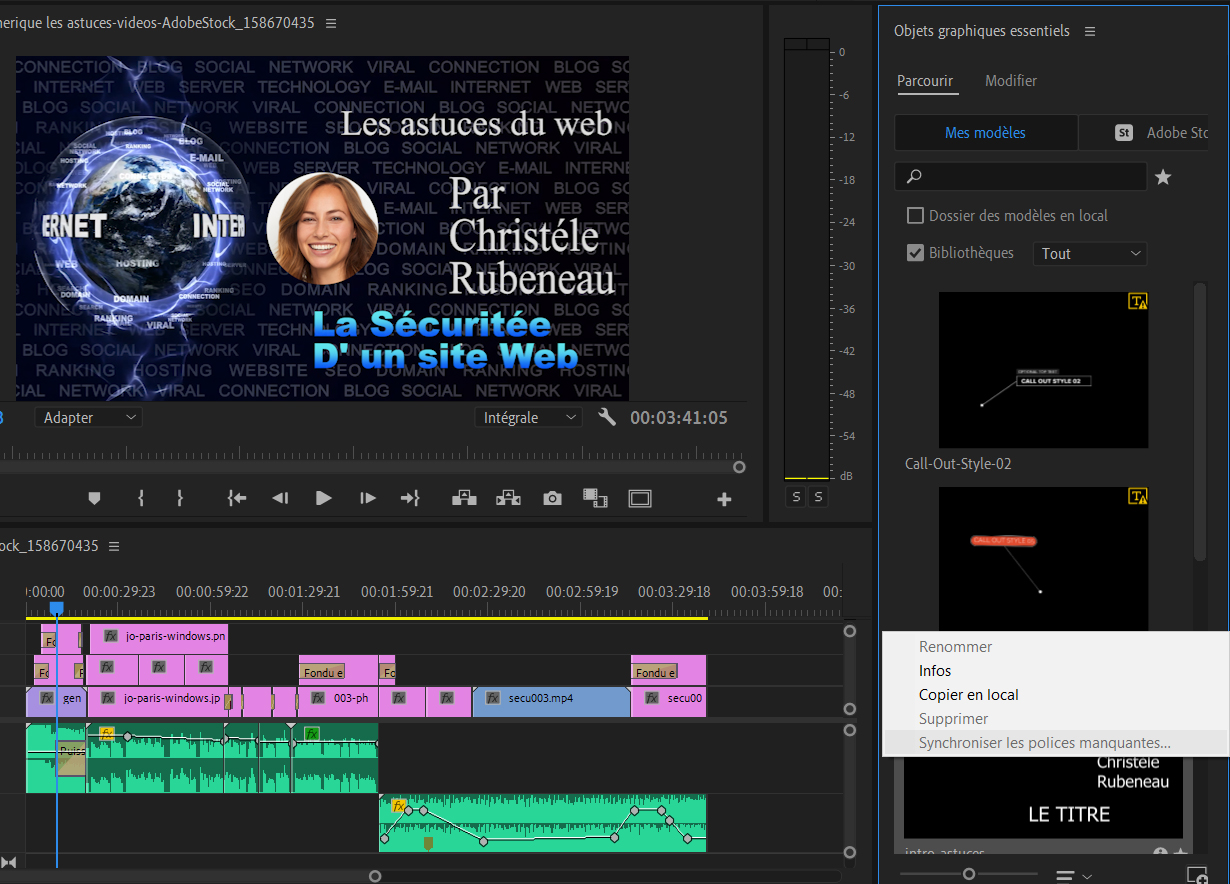Click the Play button in program monitor
Image resolution: width=1230 pixels, height=884 pixels.
click(323, 498)
